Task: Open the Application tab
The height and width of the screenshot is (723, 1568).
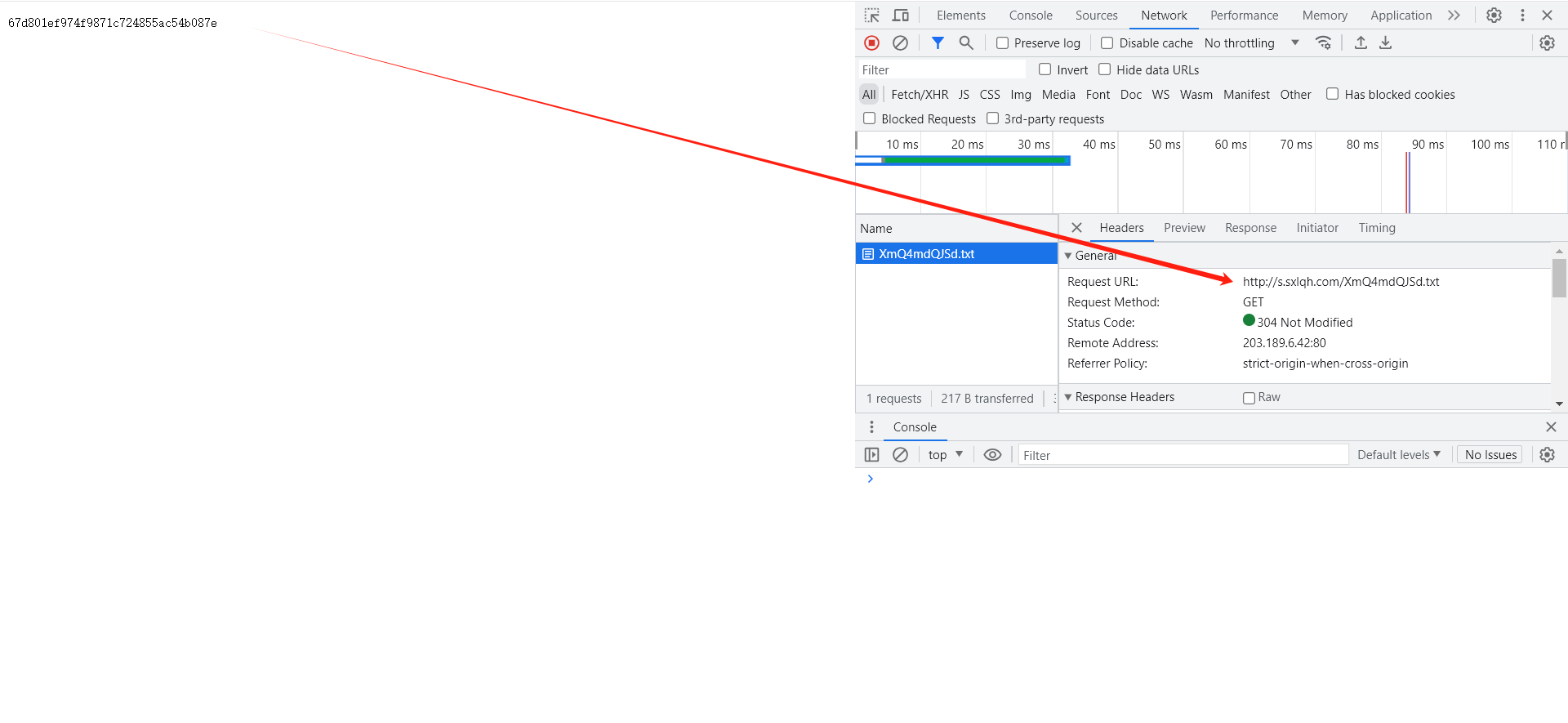Action: [1401, 16]
